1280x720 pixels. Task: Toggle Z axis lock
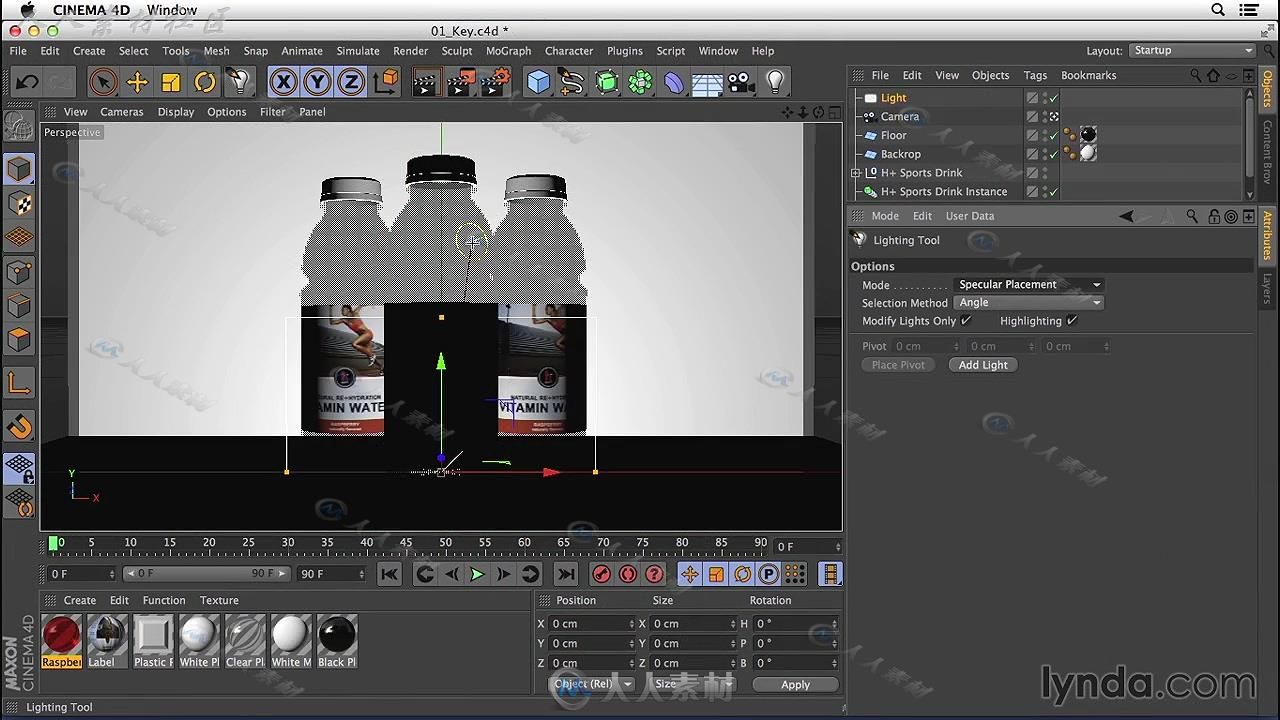click(351, 82)
